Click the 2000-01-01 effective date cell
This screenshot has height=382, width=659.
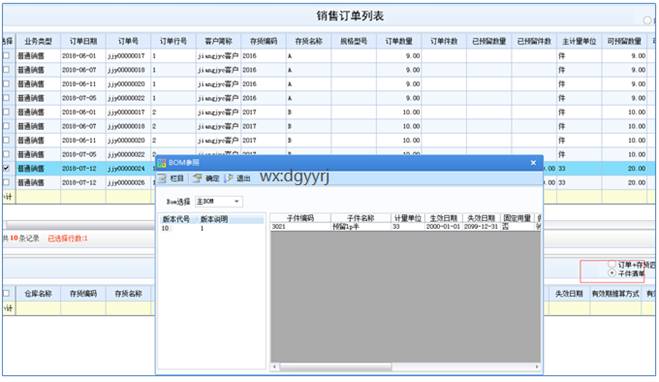(443, 227)
